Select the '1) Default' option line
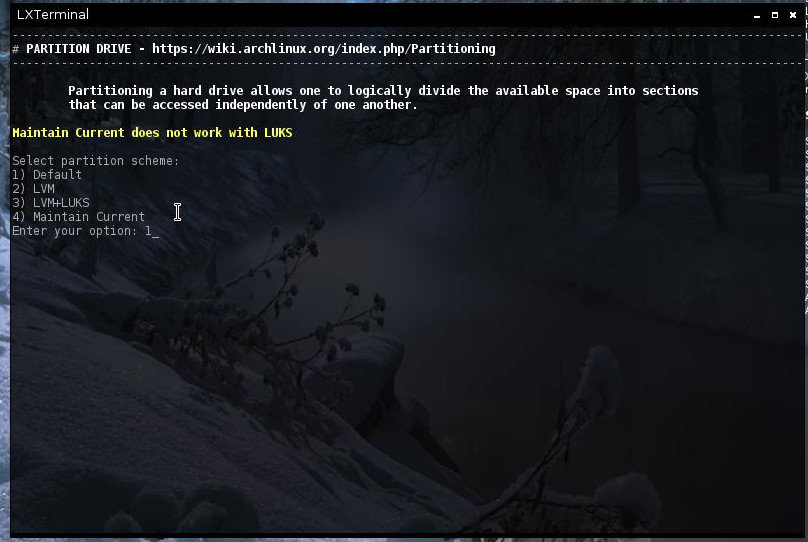808x542 pixels. click(47, 175)
